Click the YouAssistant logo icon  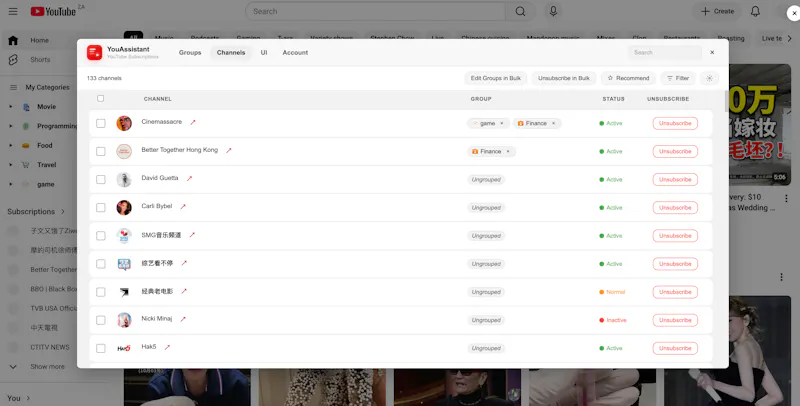(x=94, y=53)
